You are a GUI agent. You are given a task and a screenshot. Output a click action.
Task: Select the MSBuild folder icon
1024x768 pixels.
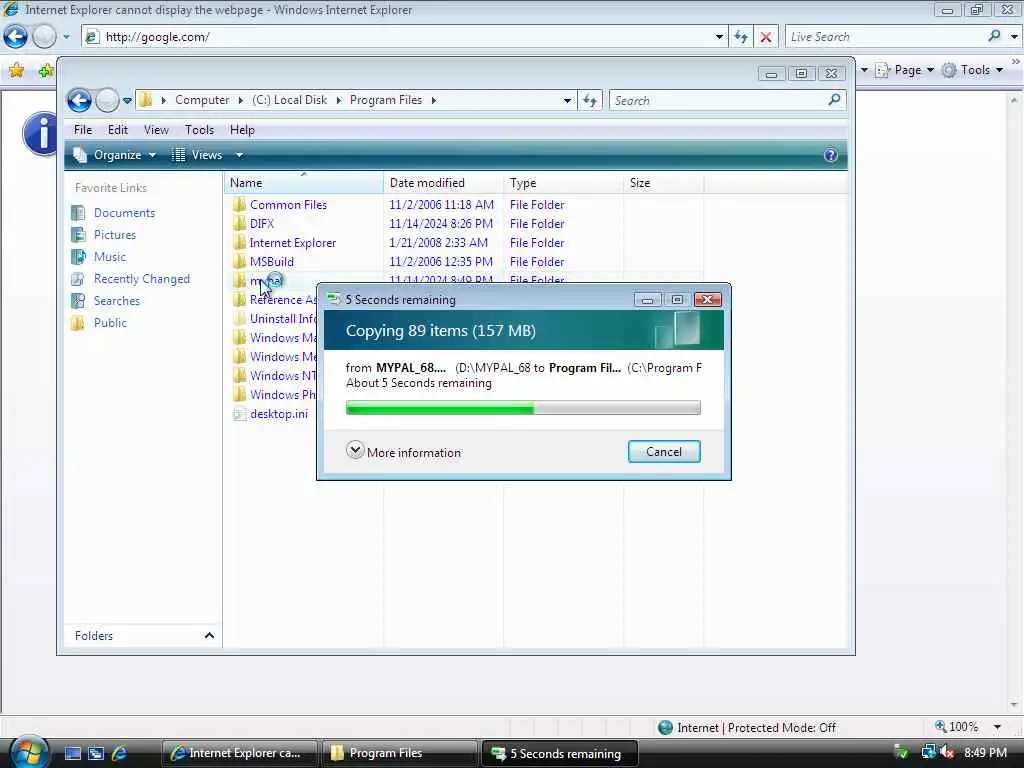pos(240,261)
